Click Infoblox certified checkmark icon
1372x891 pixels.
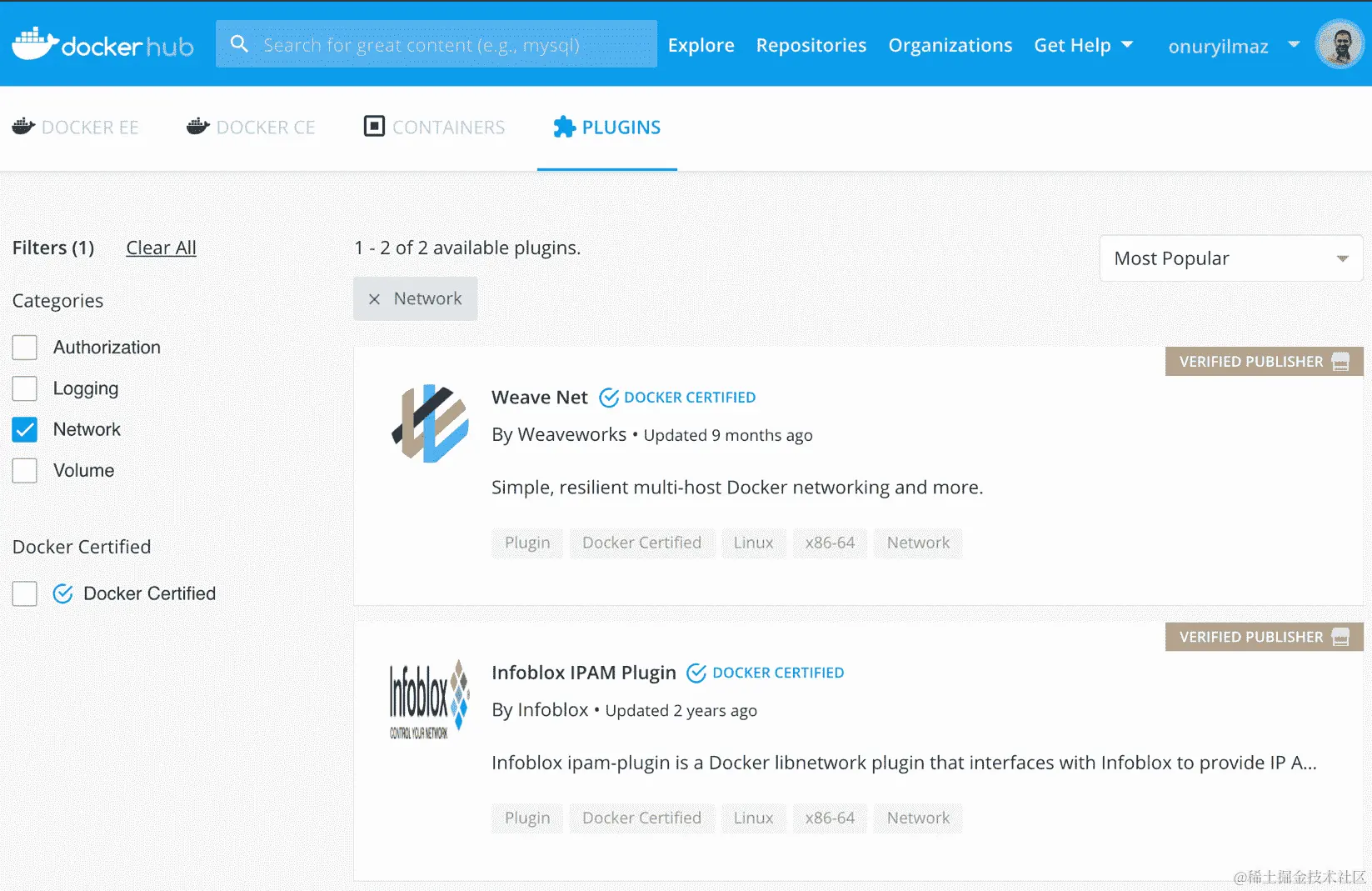coord(696,673)
